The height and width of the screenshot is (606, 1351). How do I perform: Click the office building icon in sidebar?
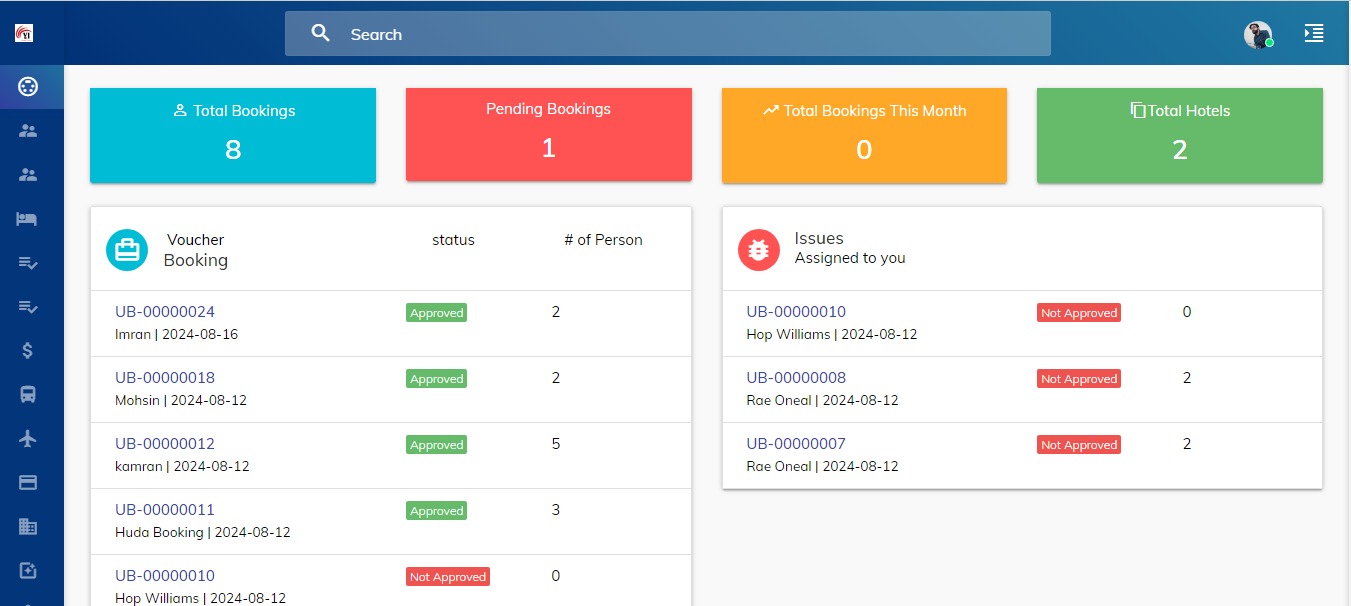(28, 526)
